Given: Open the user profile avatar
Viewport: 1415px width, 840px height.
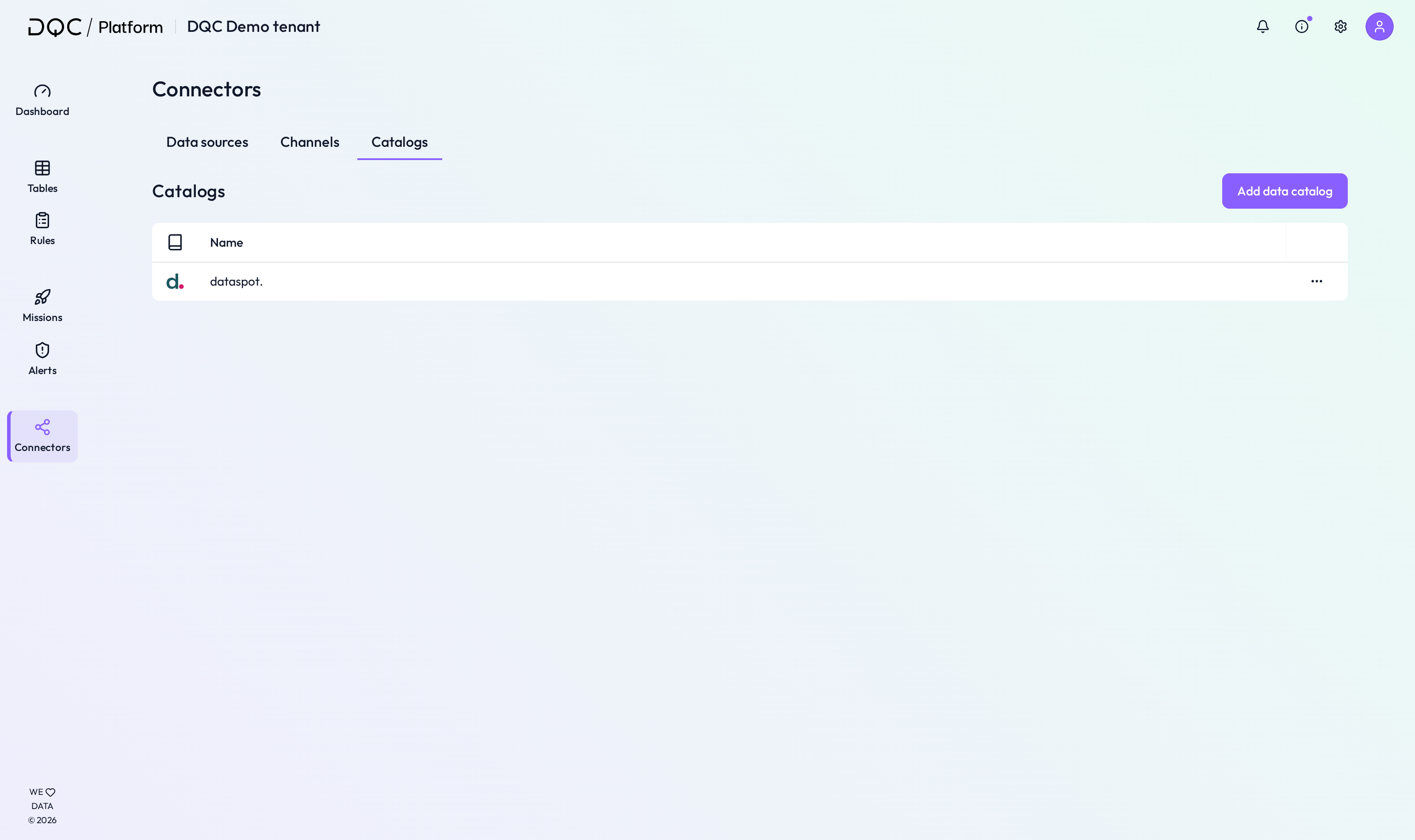Looking at the screenshot, I should click(1379, 27).
